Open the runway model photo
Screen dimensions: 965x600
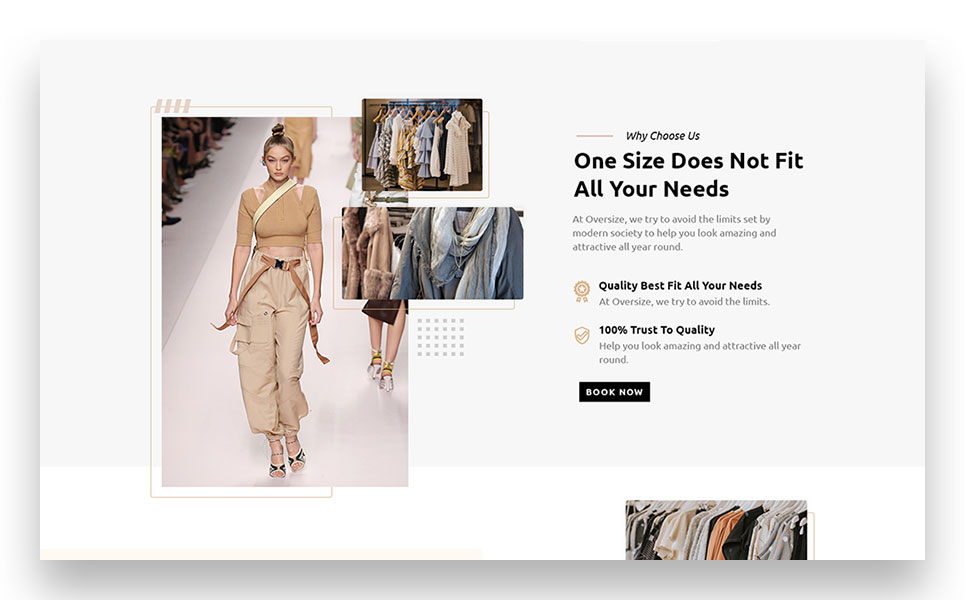(x=284, y=302)
